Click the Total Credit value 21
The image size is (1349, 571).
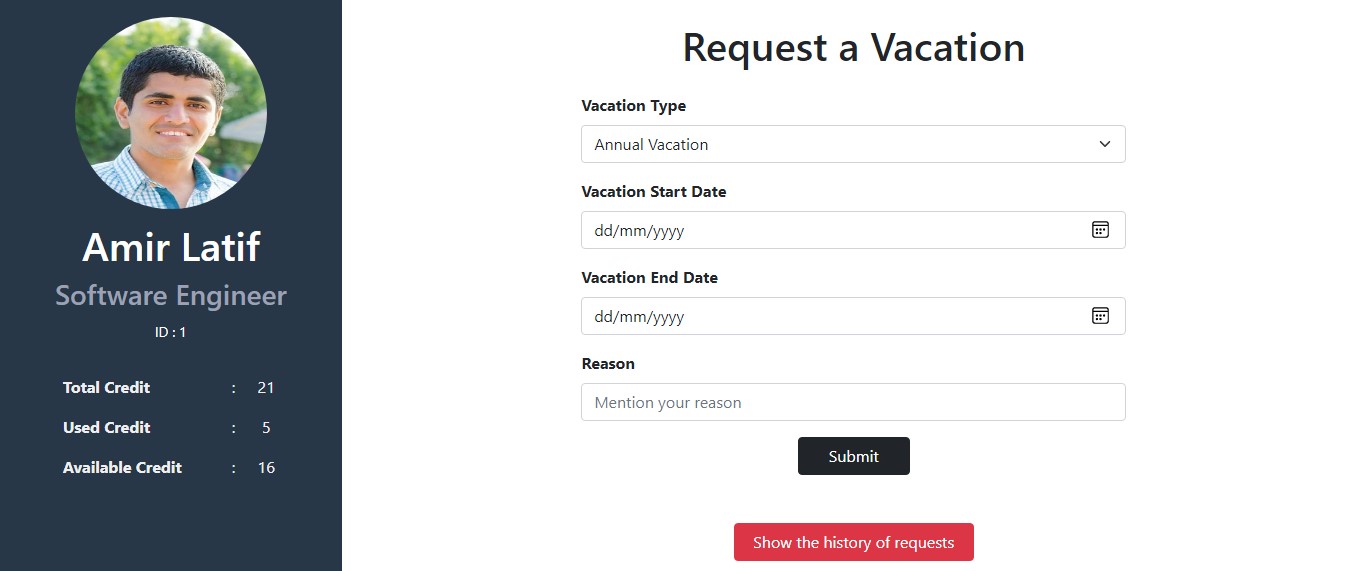click(265, 388)
